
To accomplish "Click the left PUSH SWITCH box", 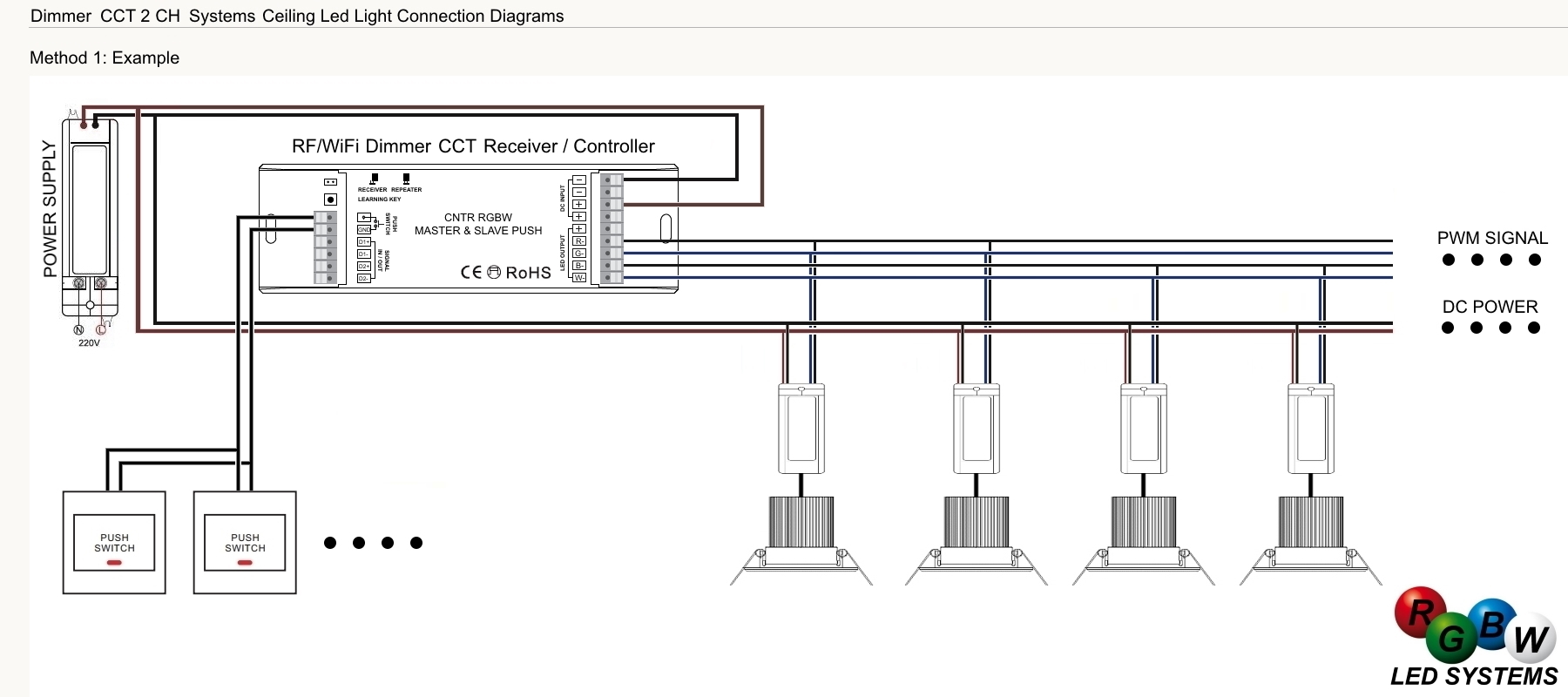I will 114,543.
